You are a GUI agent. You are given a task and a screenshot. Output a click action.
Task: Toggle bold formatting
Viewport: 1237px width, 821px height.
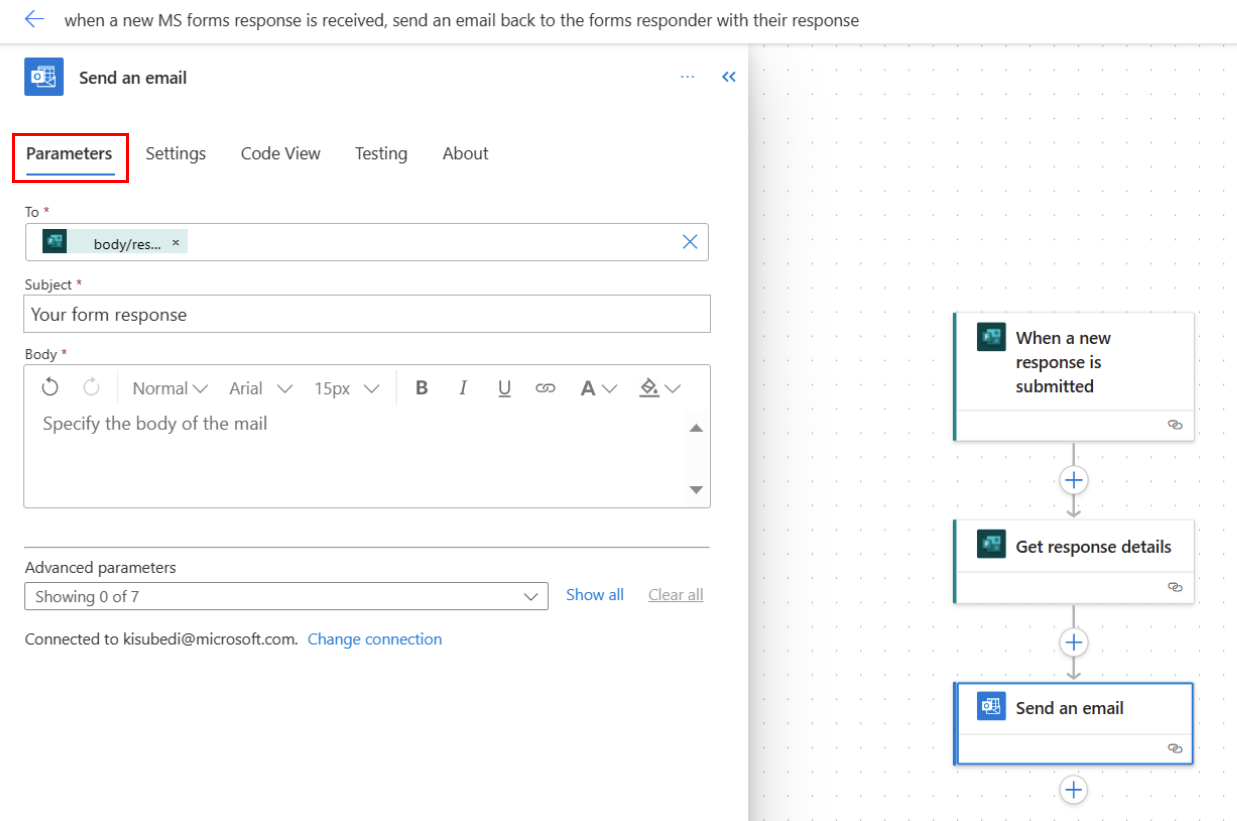tap(422, 388)
